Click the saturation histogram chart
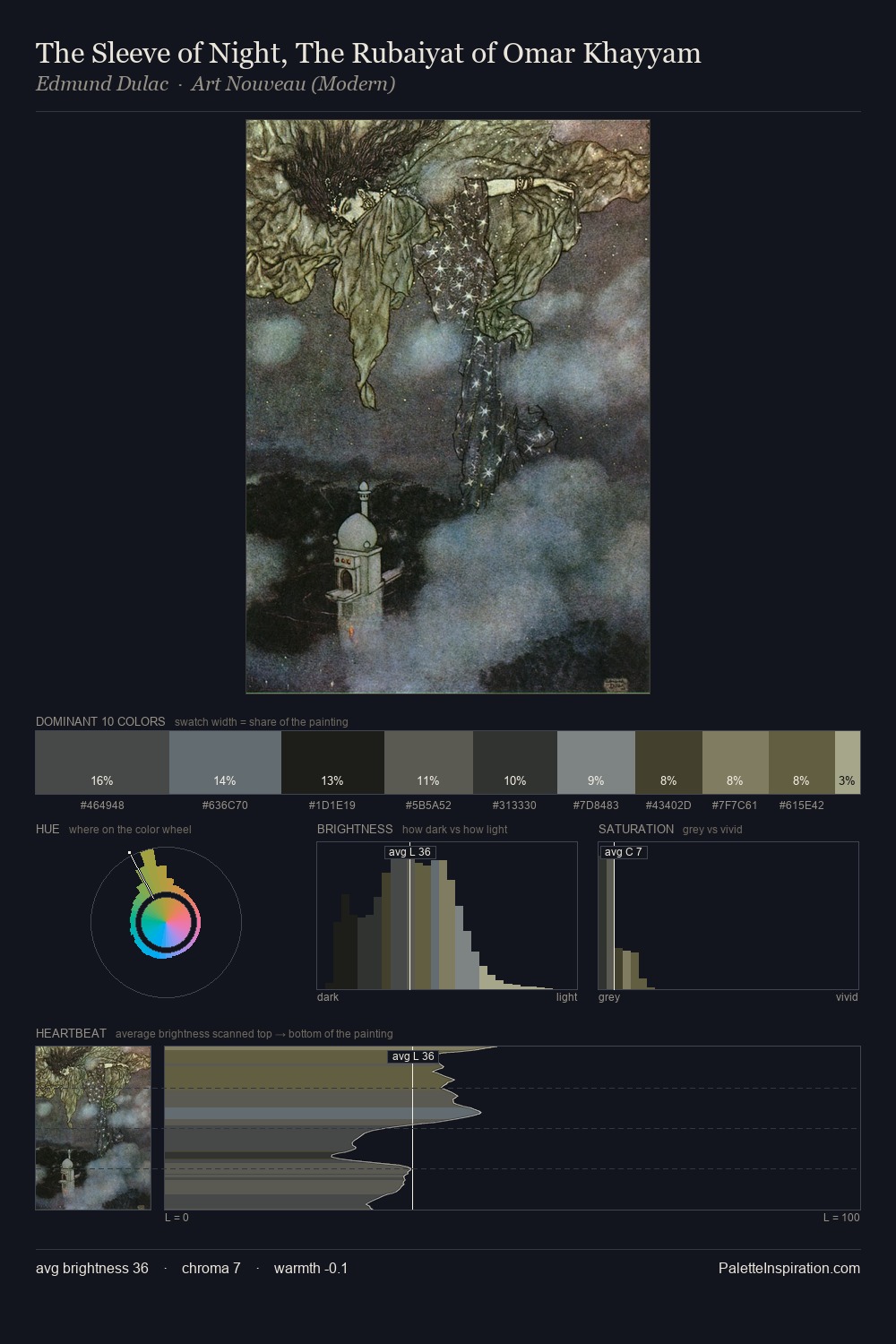Screen dimensions: 896x1344 point(728,916)
